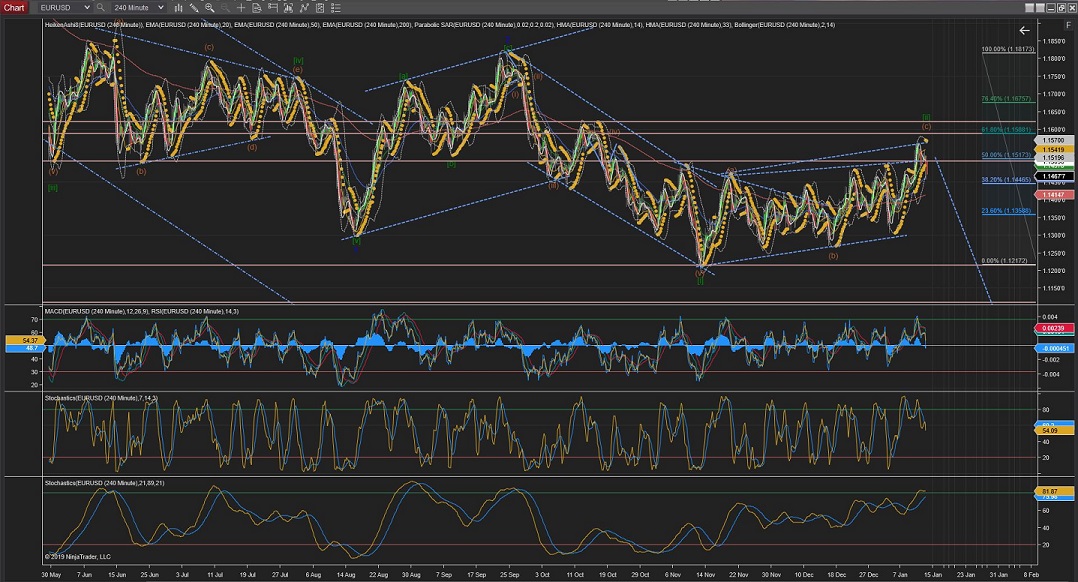This screenshot has width=1078, height=582.
Task: Click the 1.11500 price axis label
Action: (x=1054, y=289)
